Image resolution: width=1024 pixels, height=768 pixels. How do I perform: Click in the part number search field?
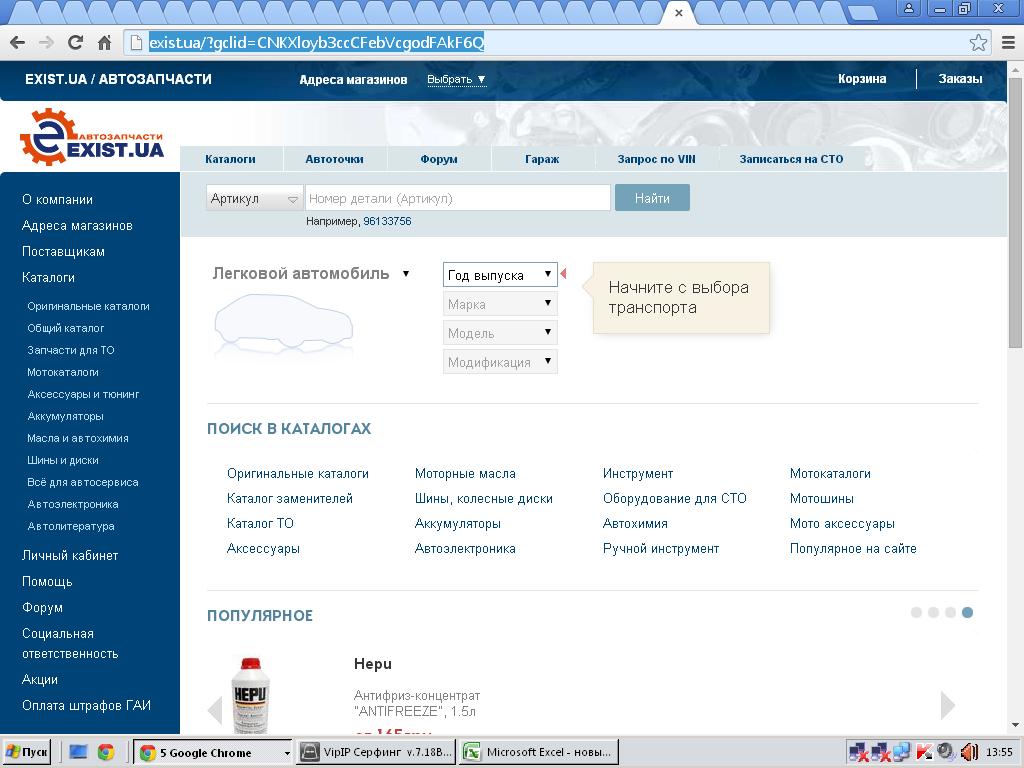point(458,198)
